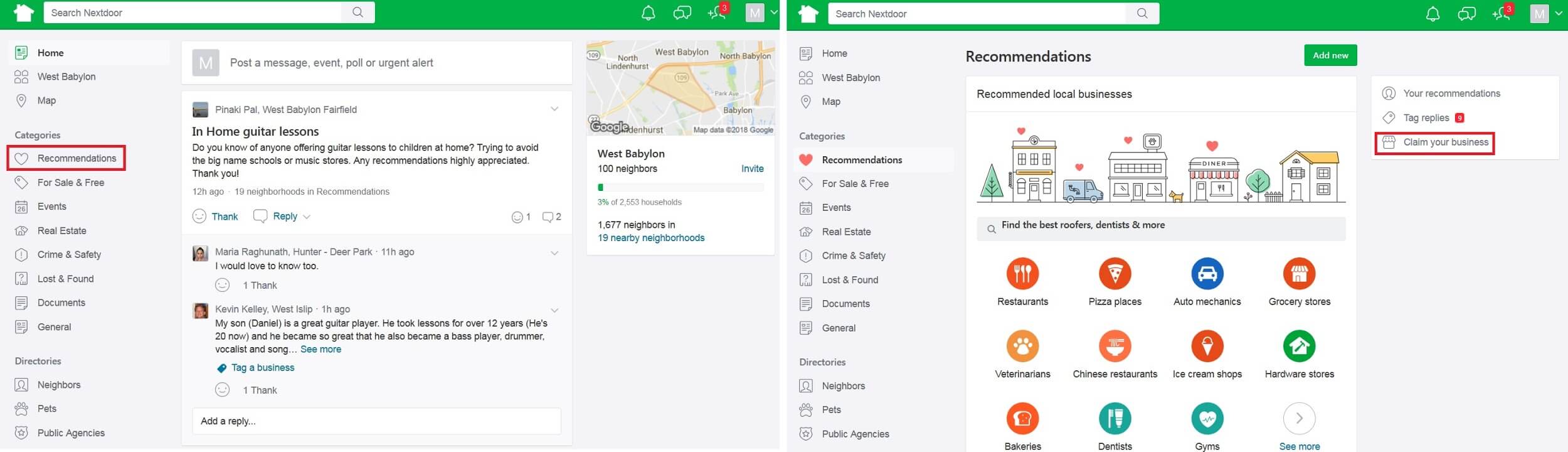Image resolution: width=1568 pixels, height=452 pixels.
Task: Expand the profile menu arrow in the Recommendations window
Action: [x=1559, y=14]
